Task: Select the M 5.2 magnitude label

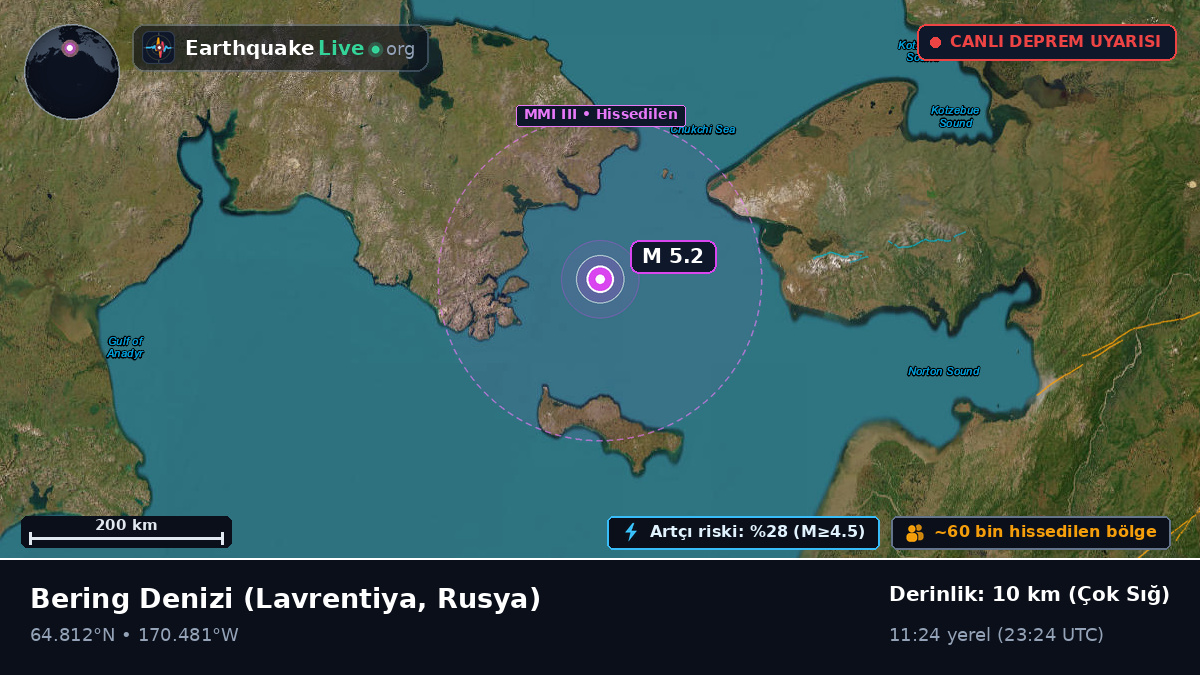Action: point(673,257)
